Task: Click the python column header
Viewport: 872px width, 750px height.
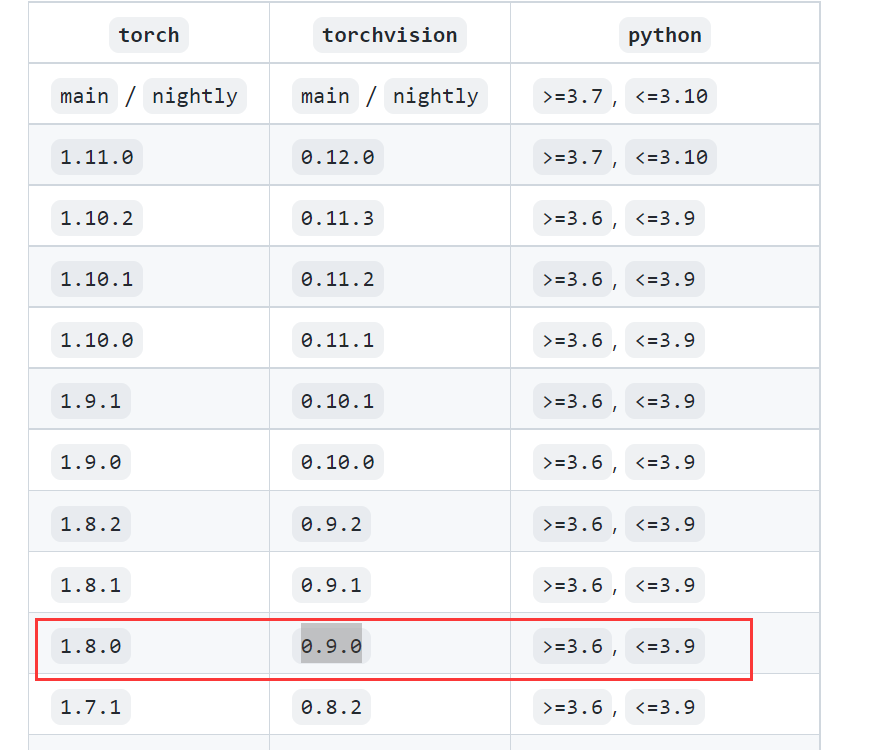Action: click(x=664, y=35)
